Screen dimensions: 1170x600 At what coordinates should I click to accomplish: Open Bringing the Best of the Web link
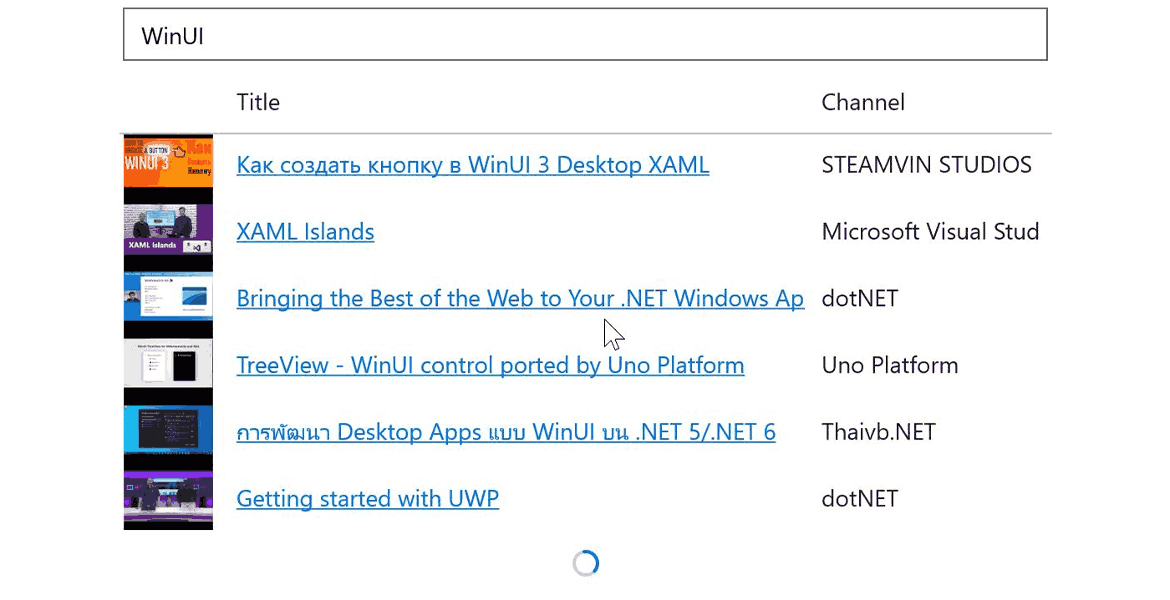(x=520, y=299)
